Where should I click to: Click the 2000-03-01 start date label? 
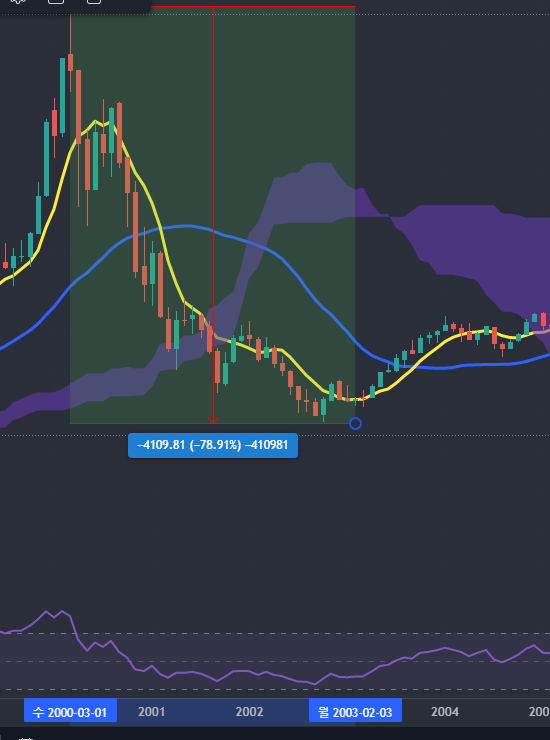click(x=70, y=712)
